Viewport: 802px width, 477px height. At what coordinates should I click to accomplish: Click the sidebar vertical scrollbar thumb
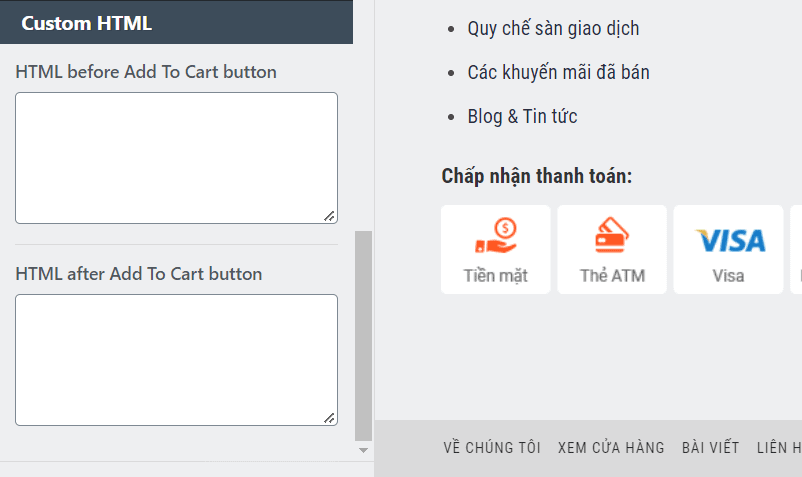[364, 335]
